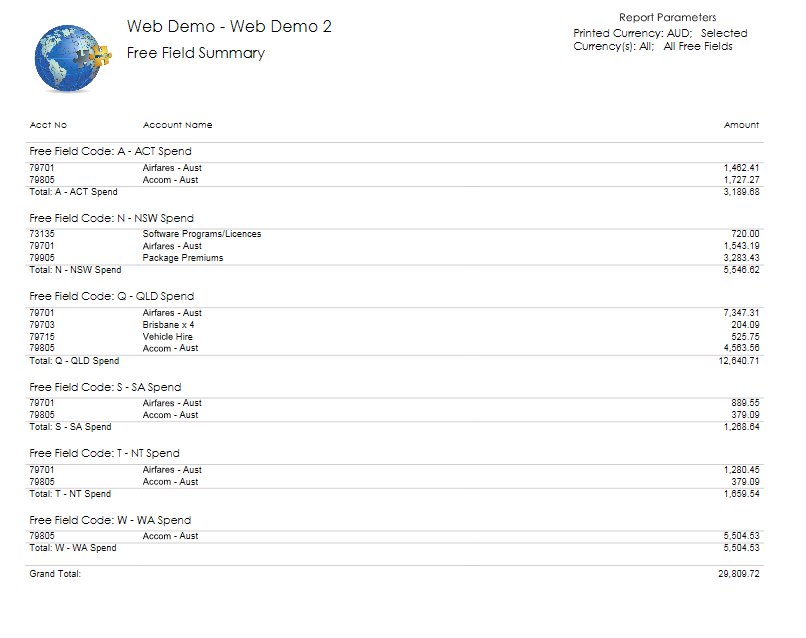Click the QLD Airfares amount 7,347.31
806x638 pixels.
point(741,313)
